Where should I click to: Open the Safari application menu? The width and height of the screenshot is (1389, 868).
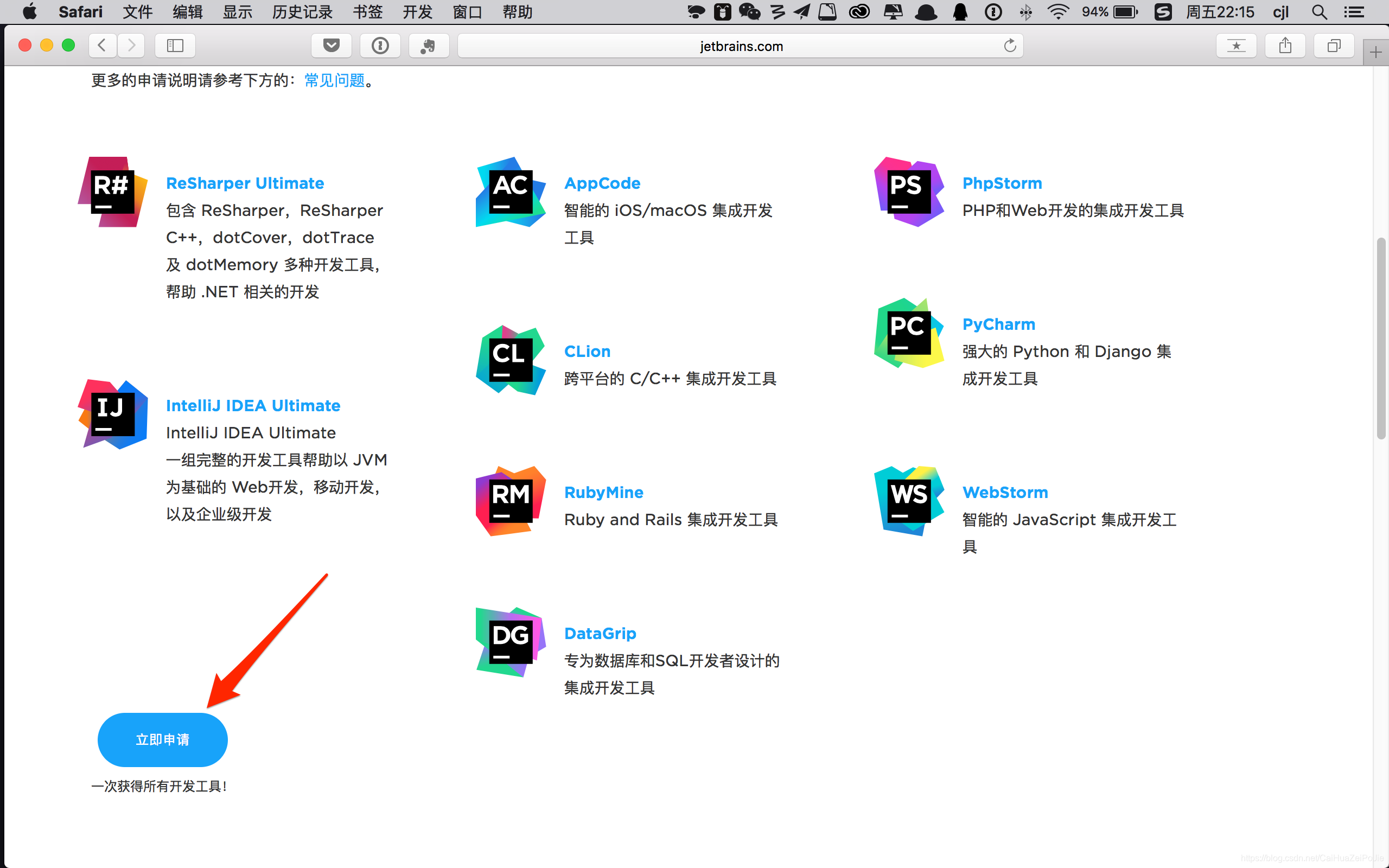tap(80, 11)
